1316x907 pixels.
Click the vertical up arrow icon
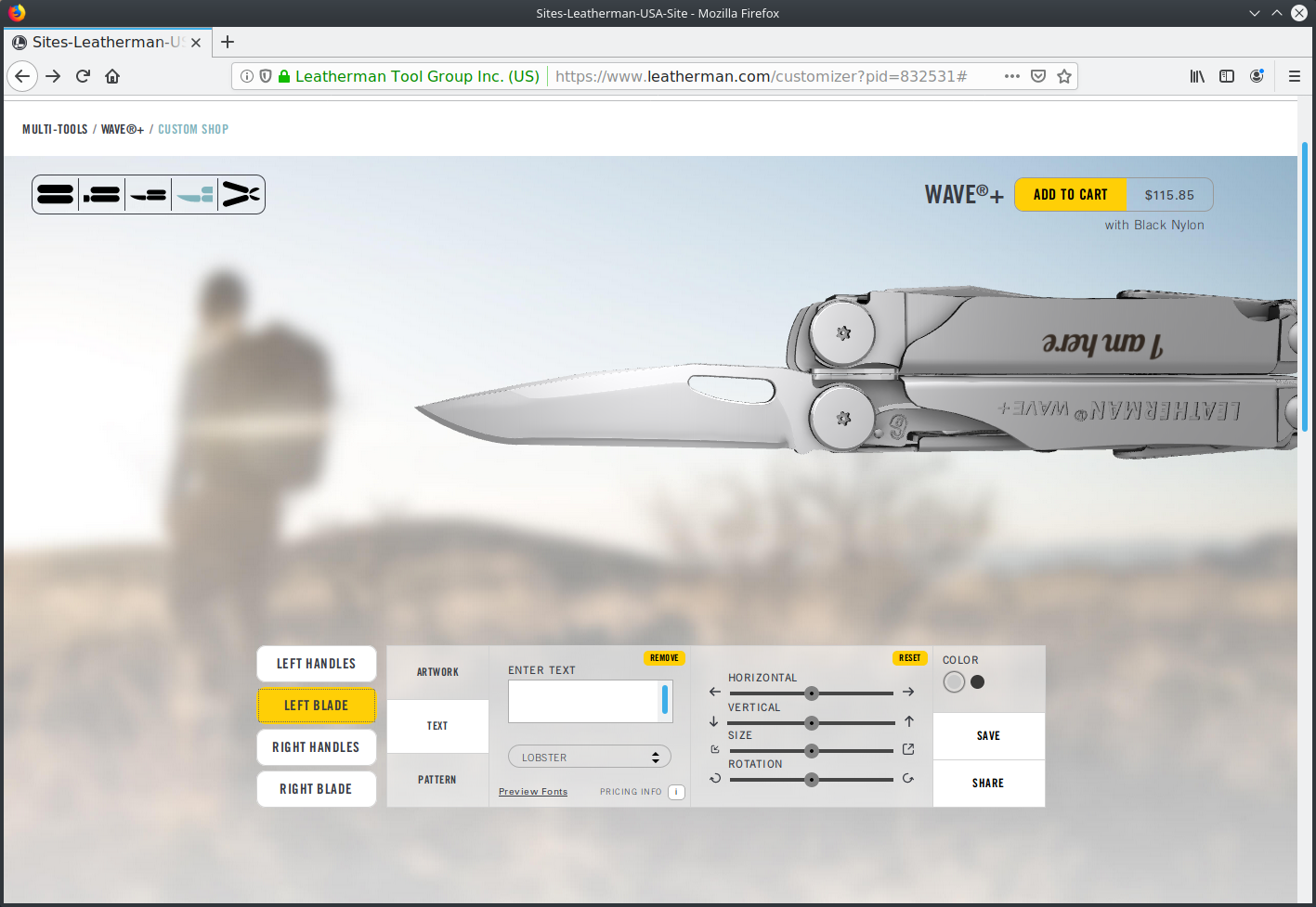tap(909, 721)
